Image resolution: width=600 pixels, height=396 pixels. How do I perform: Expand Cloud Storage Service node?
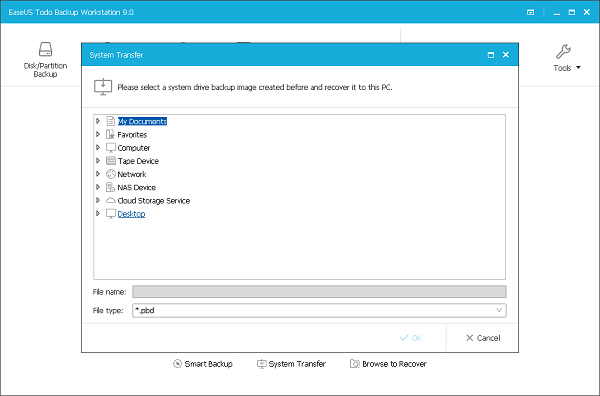98,200
